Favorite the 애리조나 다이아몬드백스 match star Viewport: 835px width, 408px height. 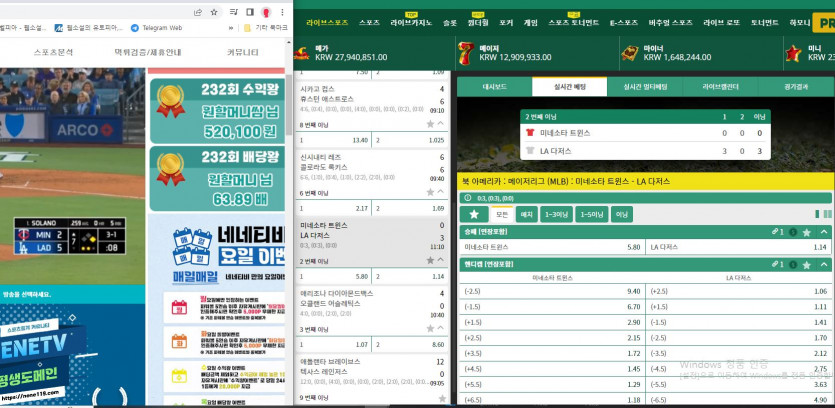click(x=430, y=328)
